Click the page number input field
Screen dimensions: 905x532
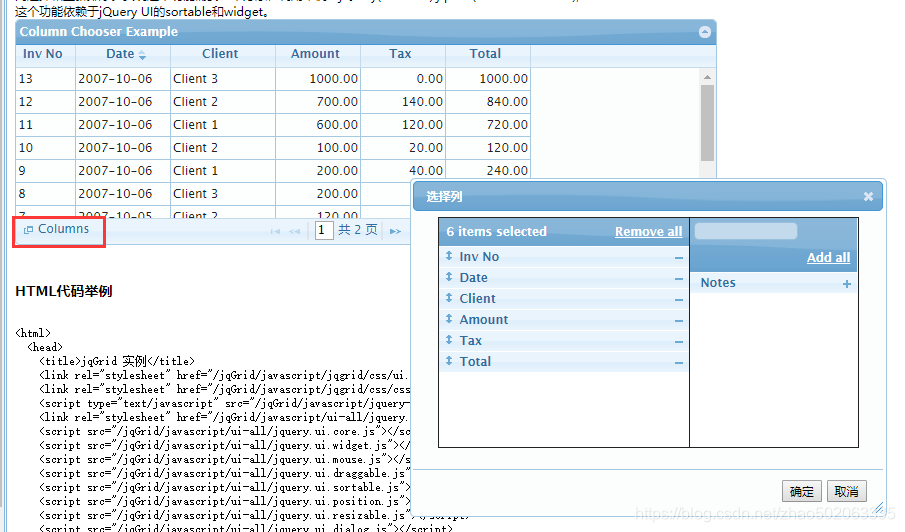click(324, 231)
